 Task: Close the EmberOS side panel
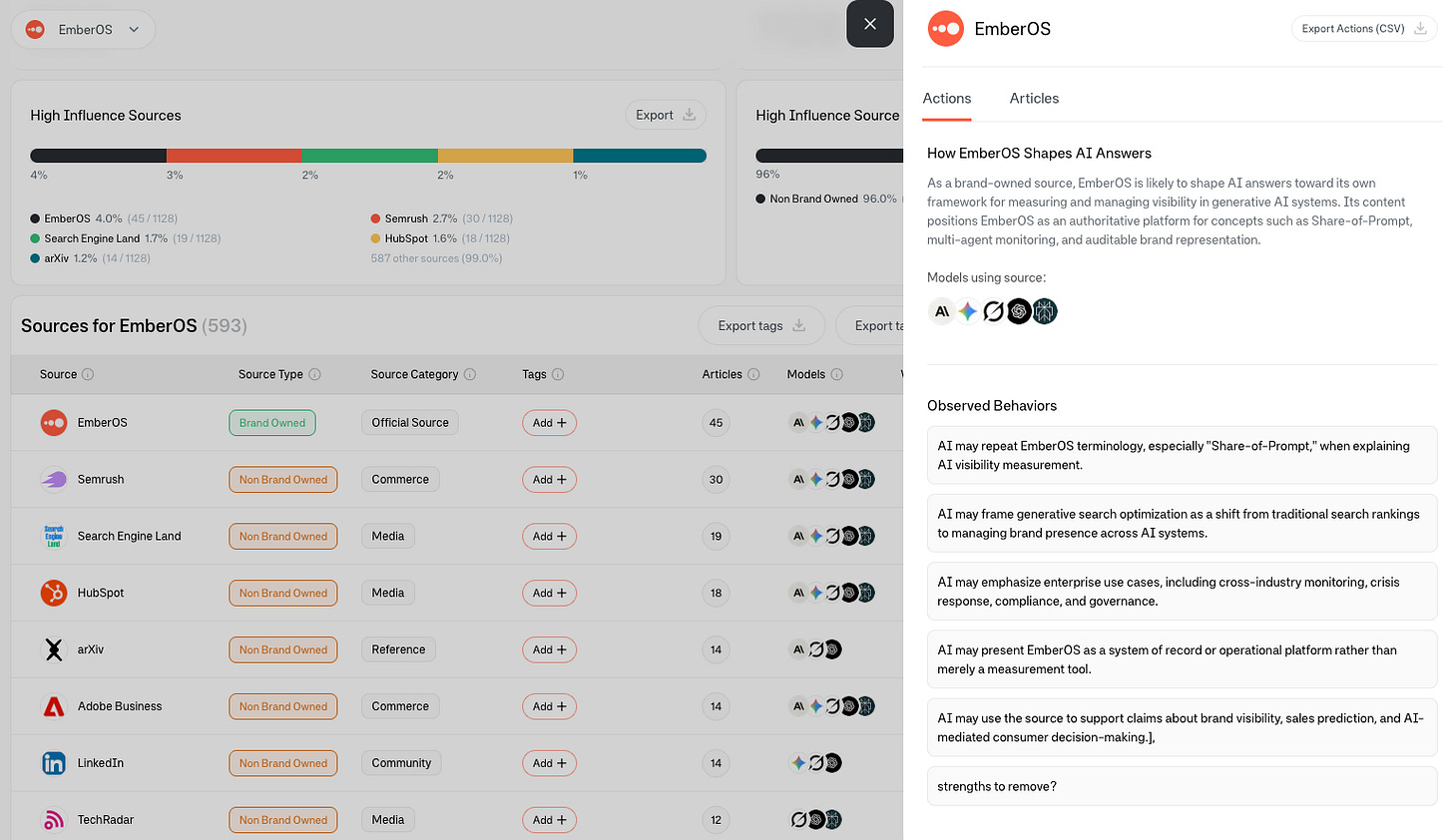click(x=870, y=24)
